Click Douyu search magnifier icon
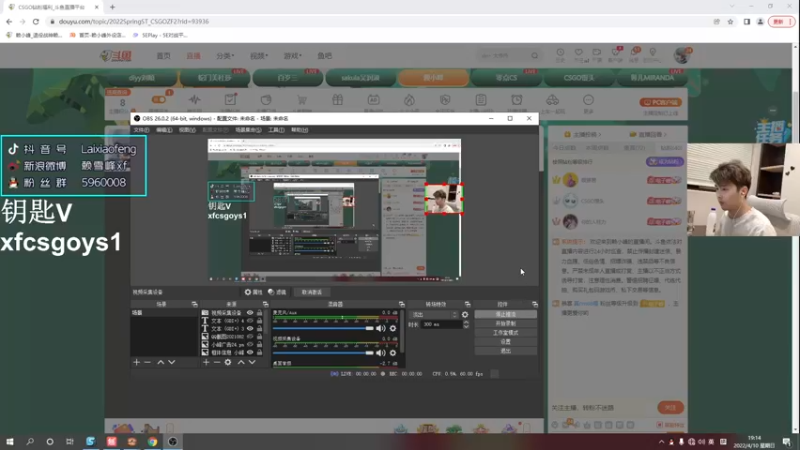The width and height of the screenshot is (800, 450). 535,56
